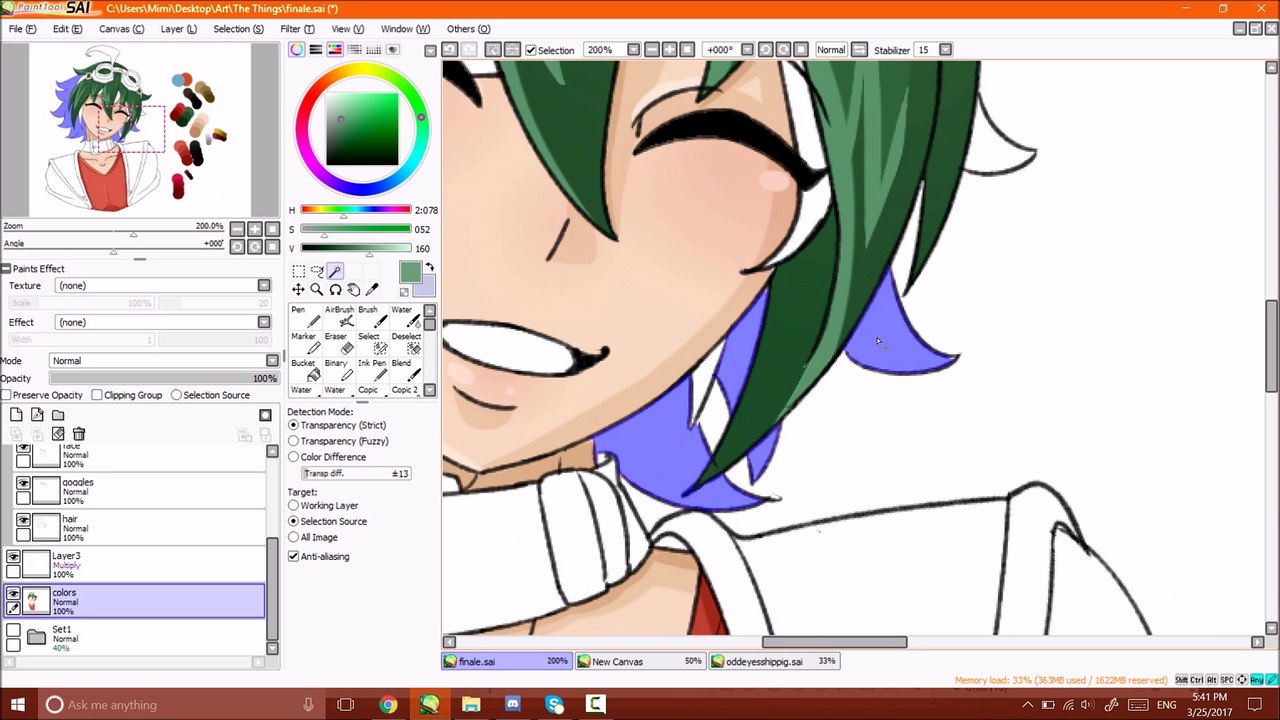The height and width of the screenshot is (720, 1280).
Task: Choose the Eraser tool
Action: click(x=339, y=344)
